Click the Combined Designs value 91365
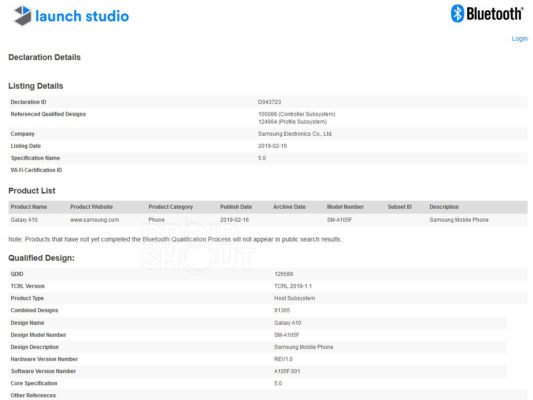Screen dimensions: 533x400 point(282,310)
